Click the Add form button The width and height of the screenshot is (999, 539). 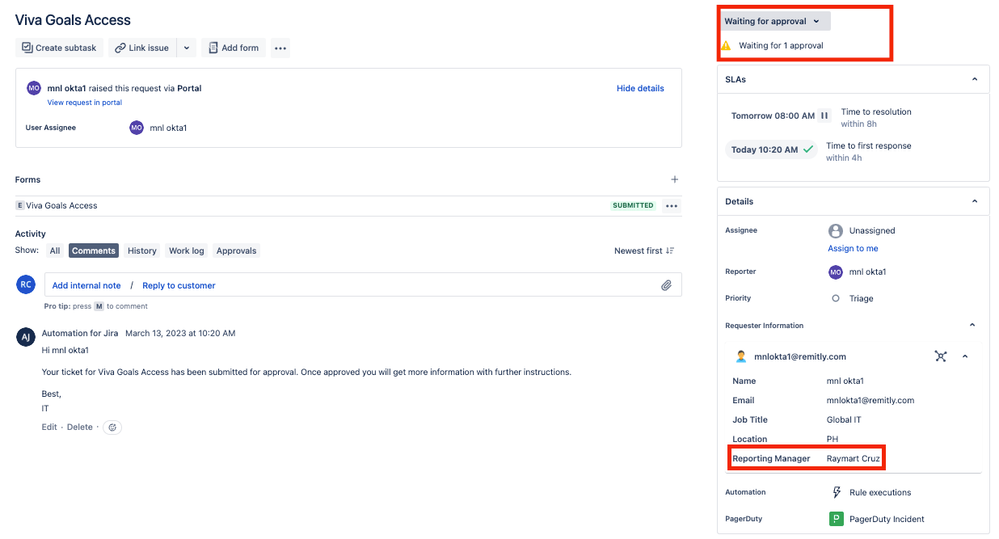(233, 48)
